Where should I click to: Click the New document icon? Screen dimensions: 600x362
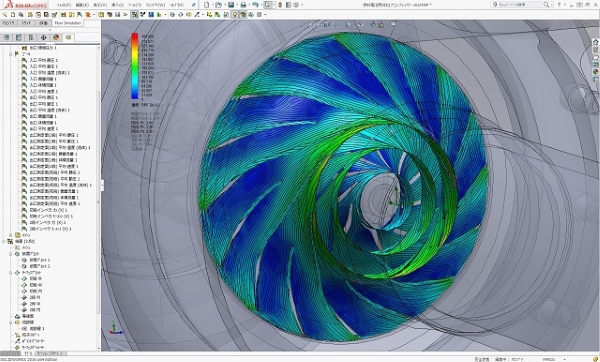click(x=207, y=5)
